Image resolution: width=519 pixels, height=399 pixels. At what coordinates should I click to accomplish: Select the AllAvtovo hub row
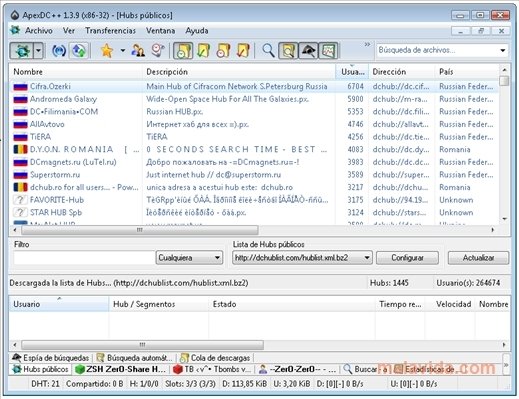point(254,124)
